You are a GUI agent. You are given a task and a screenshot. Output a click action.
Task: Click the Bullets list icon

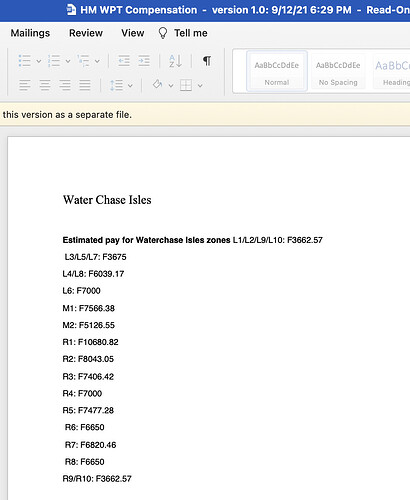pos(24,61)
